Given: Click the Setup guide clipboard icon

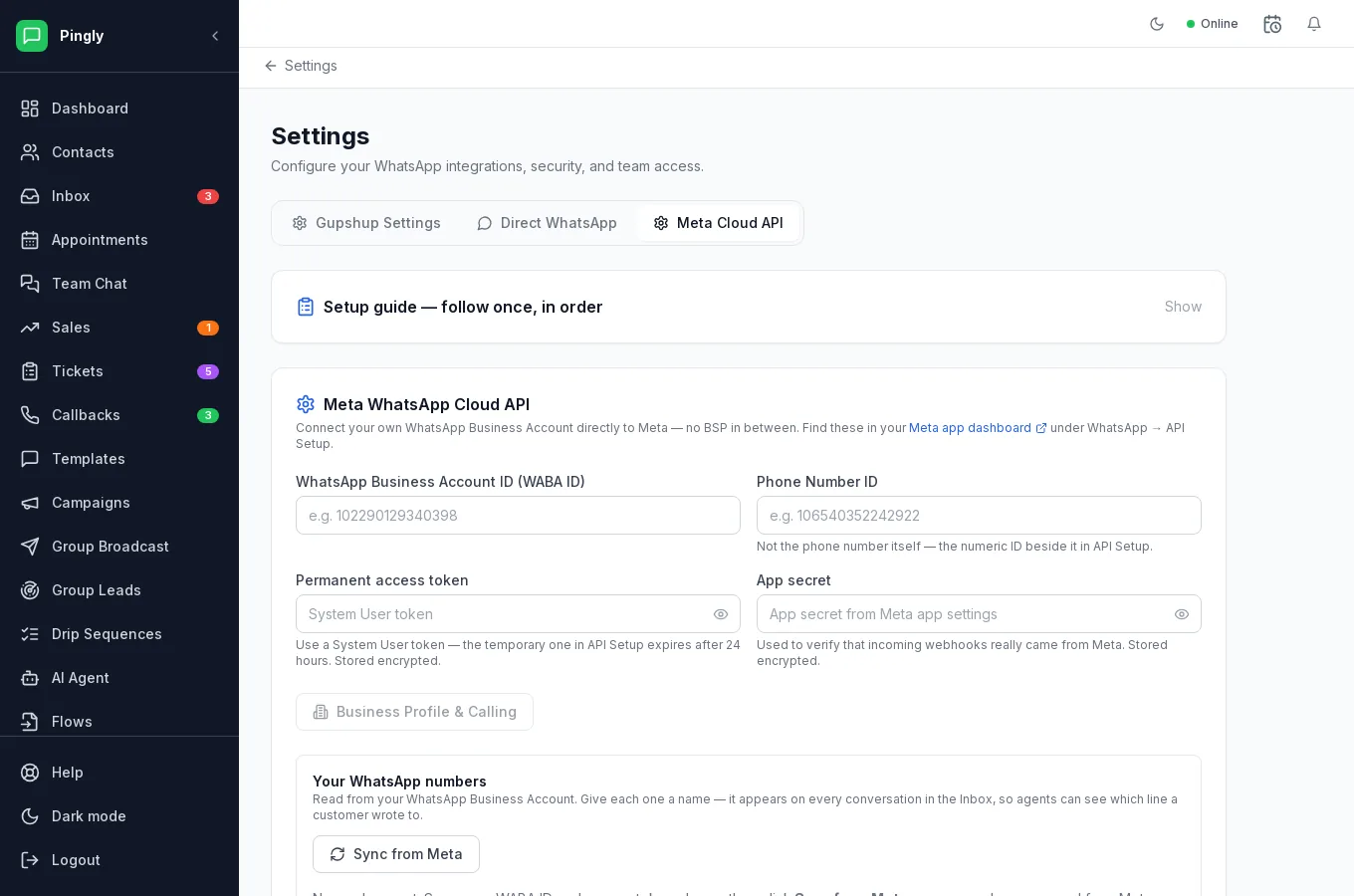Looking at the screenshot, I should tap(306, 307).
